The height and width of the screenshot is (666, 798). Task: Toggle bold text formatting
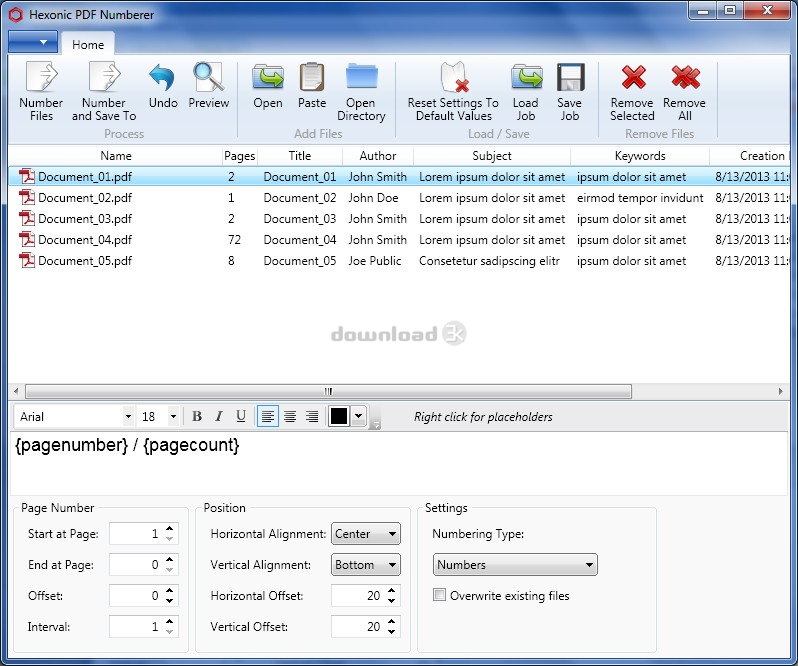(197, 417)
